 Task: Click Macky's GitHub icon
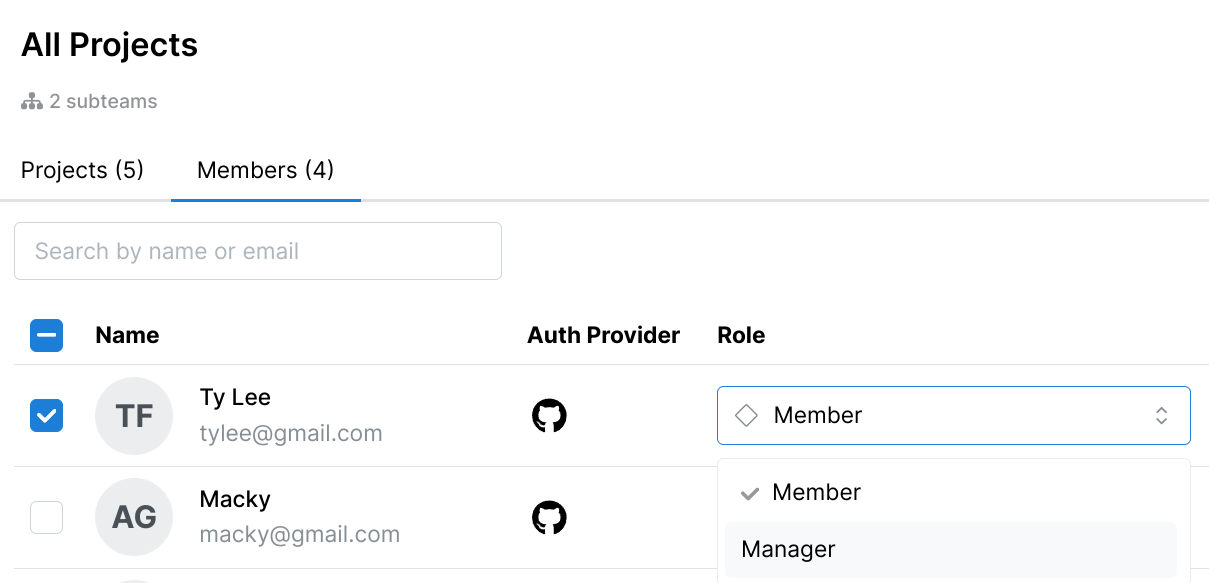[549, 517]
